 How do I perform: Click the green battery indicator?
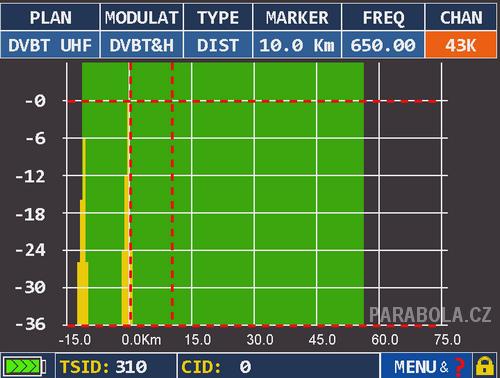(24, 367)
